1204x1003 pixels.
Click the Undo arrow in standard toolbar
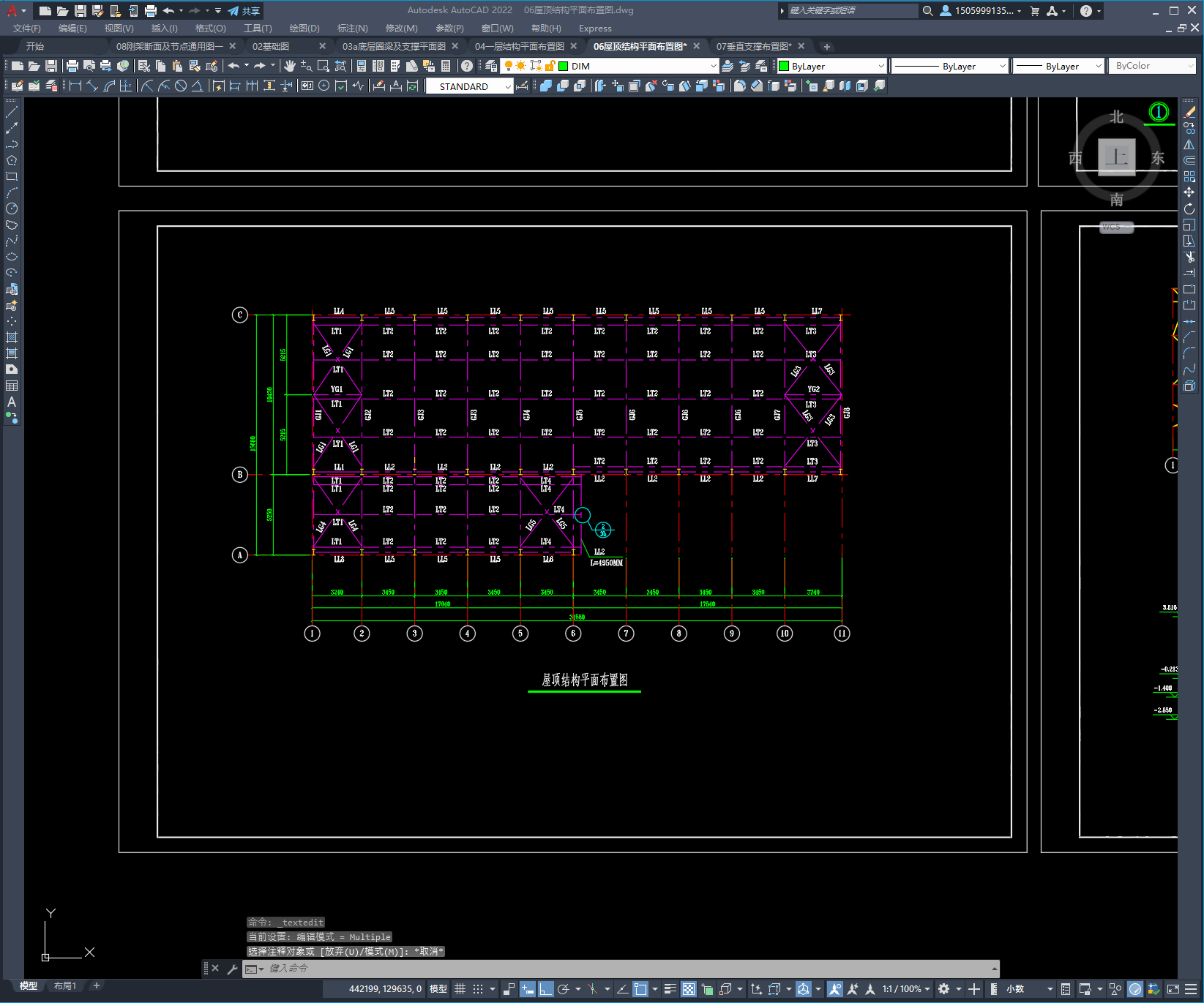coord(233,66)
